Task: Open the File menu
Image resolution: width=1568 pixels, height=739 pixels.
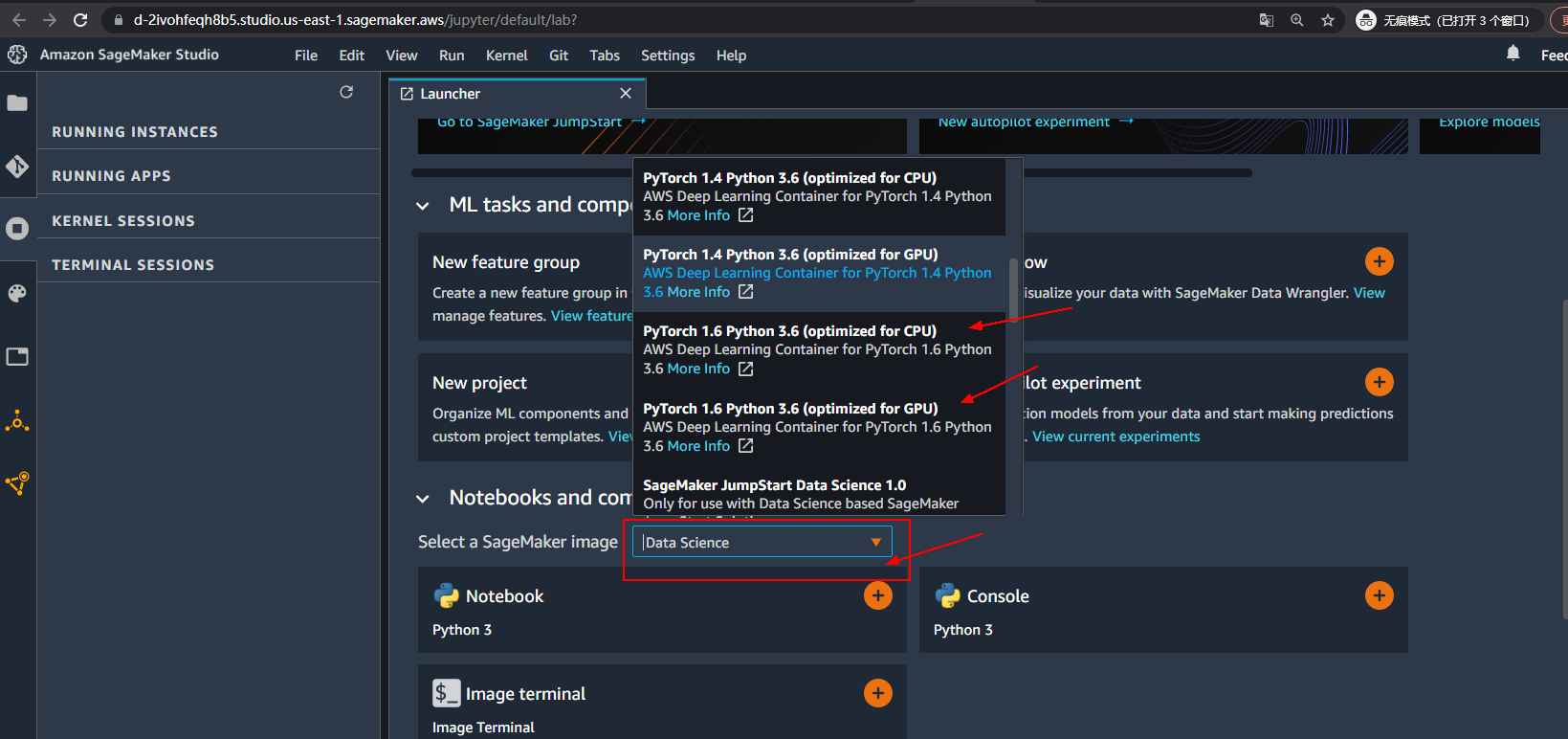Action: click(x=306, y=56)
